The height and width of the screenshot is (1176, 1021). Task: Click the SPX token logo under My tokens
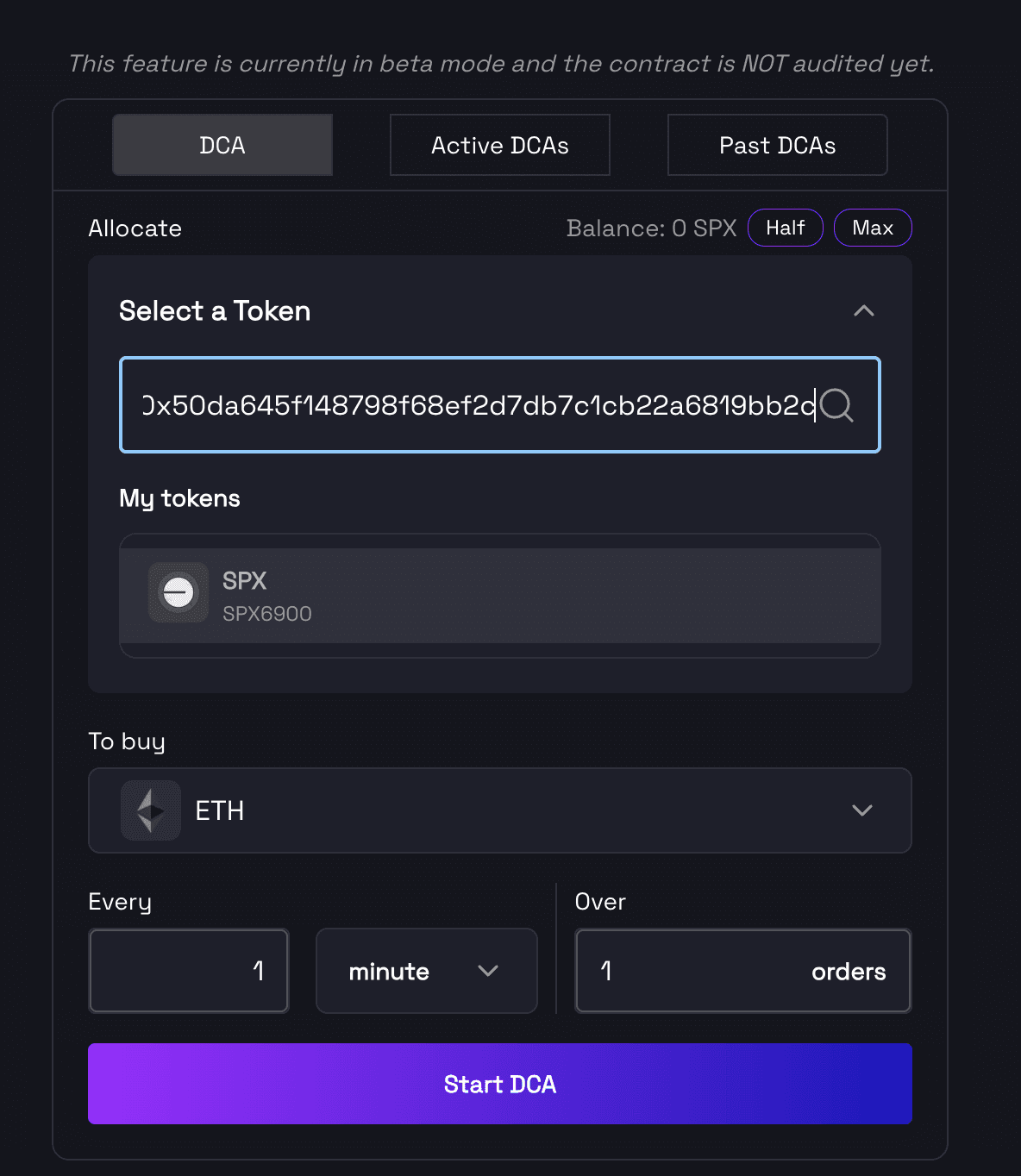point(179,592)
